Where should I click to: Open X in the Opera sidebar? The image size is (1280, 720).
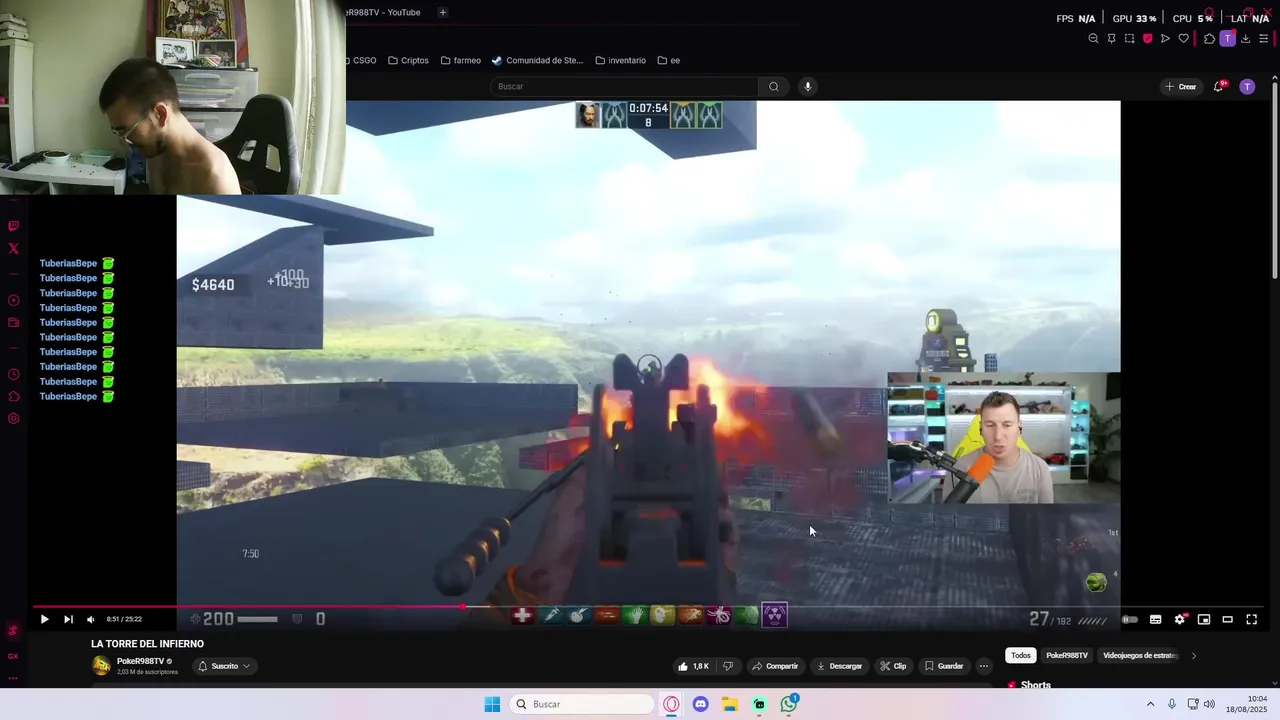pos(13,248)
